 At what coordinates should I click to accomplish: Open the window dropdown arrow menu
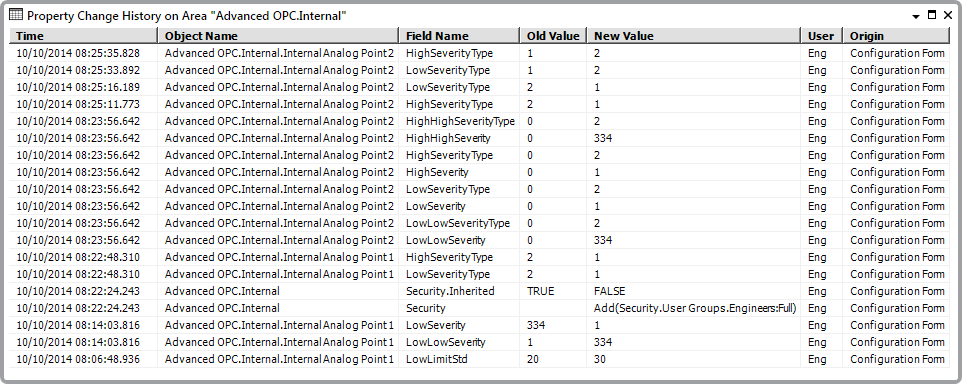tap(917, 17)
